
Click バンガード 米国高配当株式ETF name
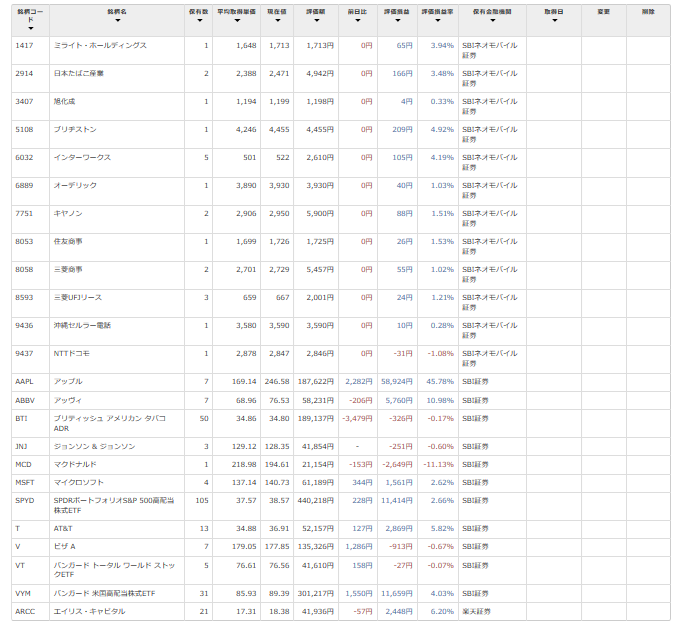point(104,593)
